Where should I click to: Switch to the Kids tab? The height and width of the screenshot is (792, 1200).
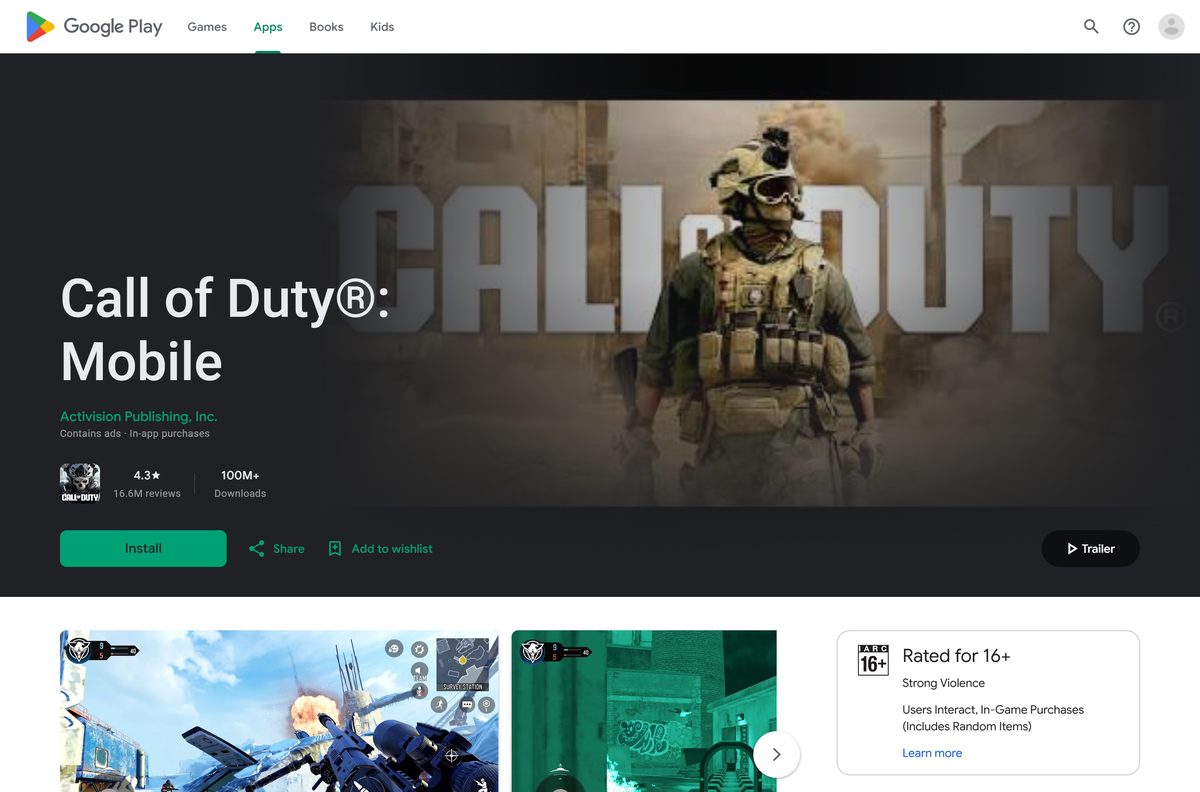click(382, 27)
